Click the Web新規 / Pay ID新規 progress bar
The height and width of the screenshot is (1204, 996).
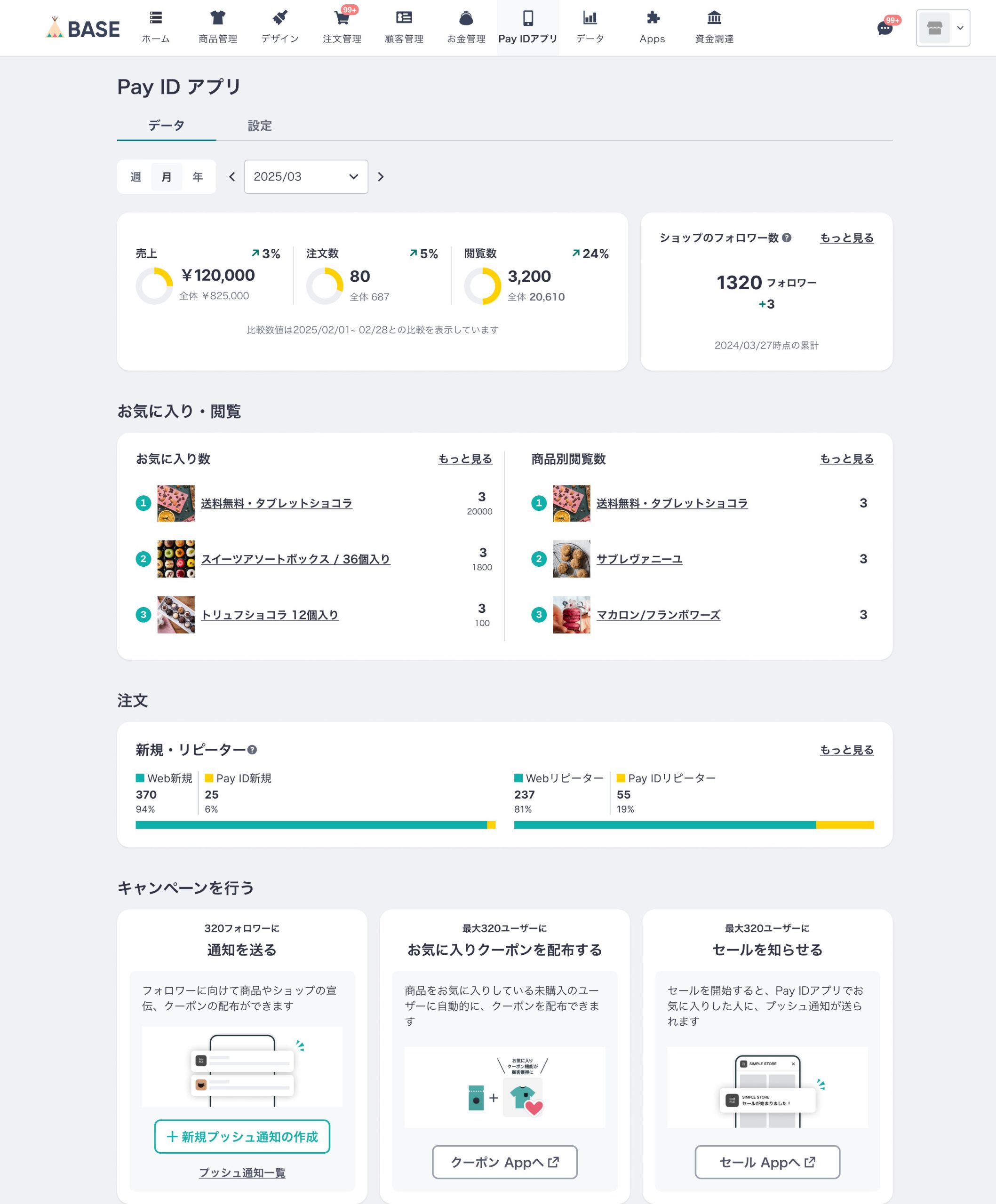click(x=315, y=825)
